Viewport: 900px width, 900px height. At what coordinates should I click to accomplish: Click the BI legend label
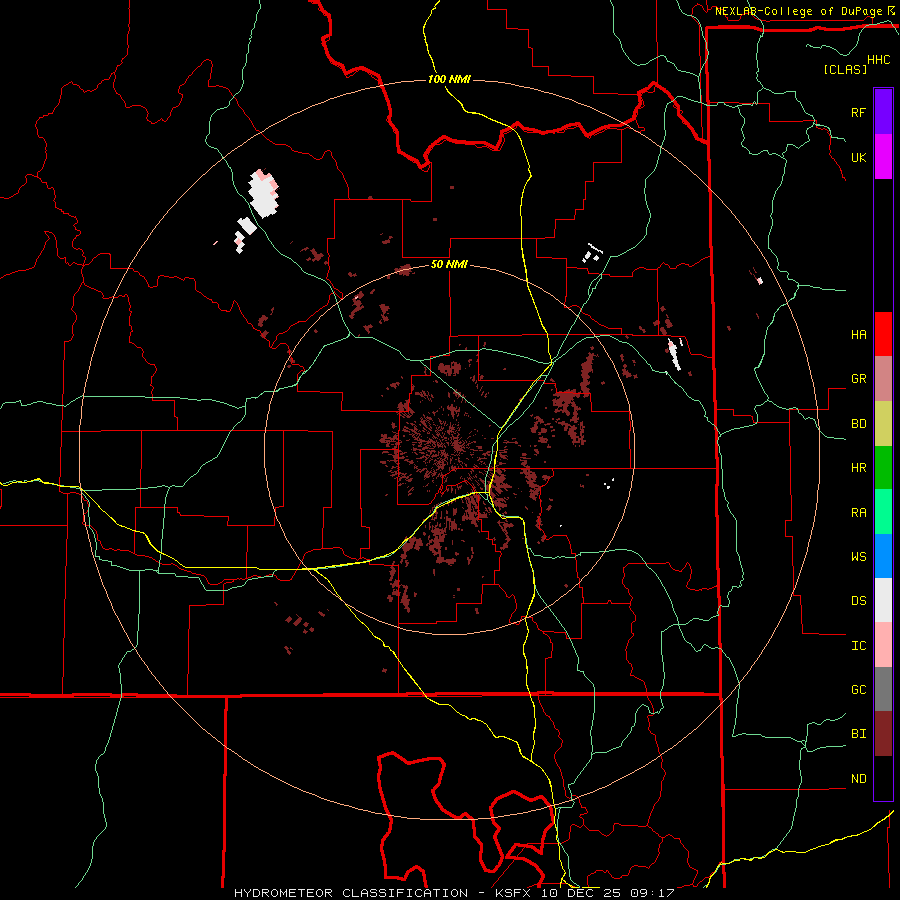tap(858, 734)
